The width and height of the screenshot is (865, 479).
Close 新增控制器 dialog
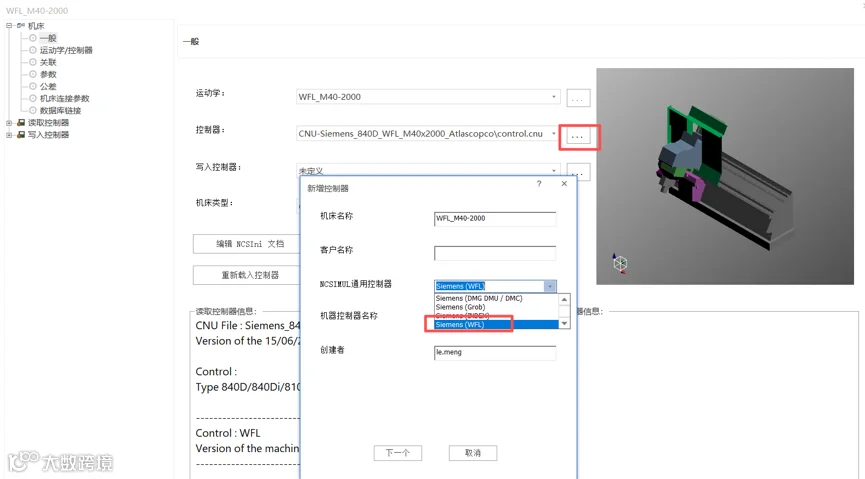pyautogui.click(x=564, y=184)
